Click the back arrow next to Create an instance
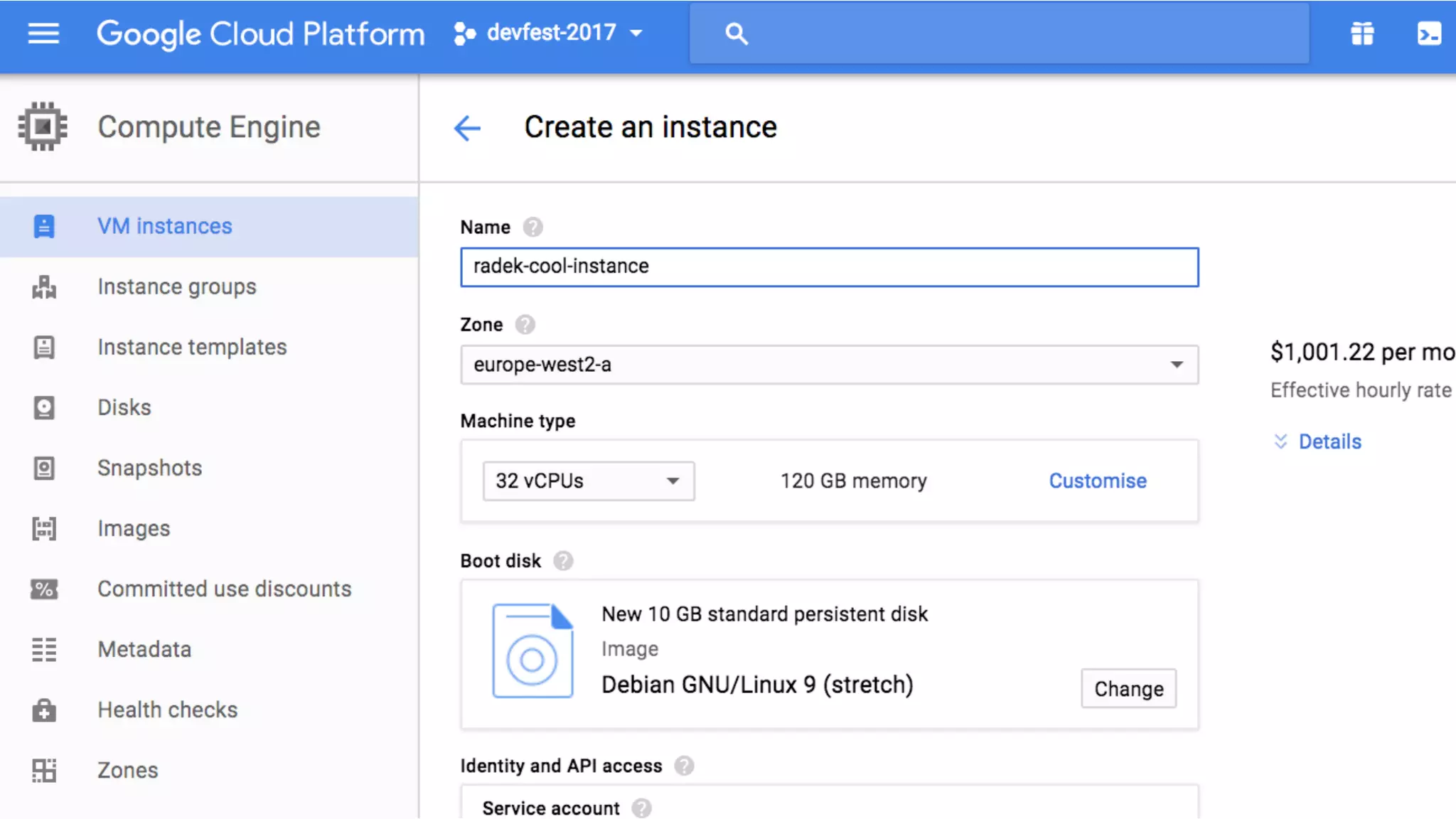Image resolution: width=1456 pixels, height=819 pixels. [467, 128]
